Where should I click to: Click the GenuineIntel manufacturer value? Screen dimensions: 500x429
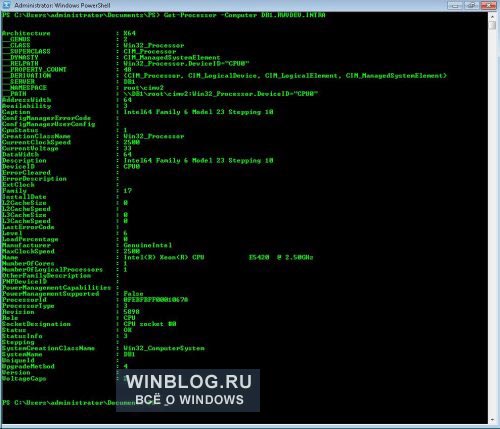[x=148, y=245]
